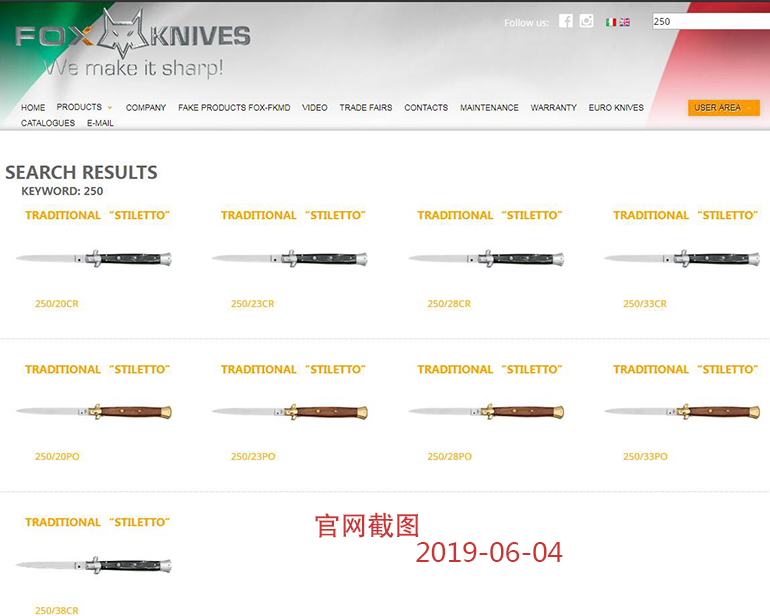The width and height of the screenshot is (770, 616).
Task: Click Traditional Stiletto title above 250/23CR
Action: pyautogui.click(x=293, y=215)
